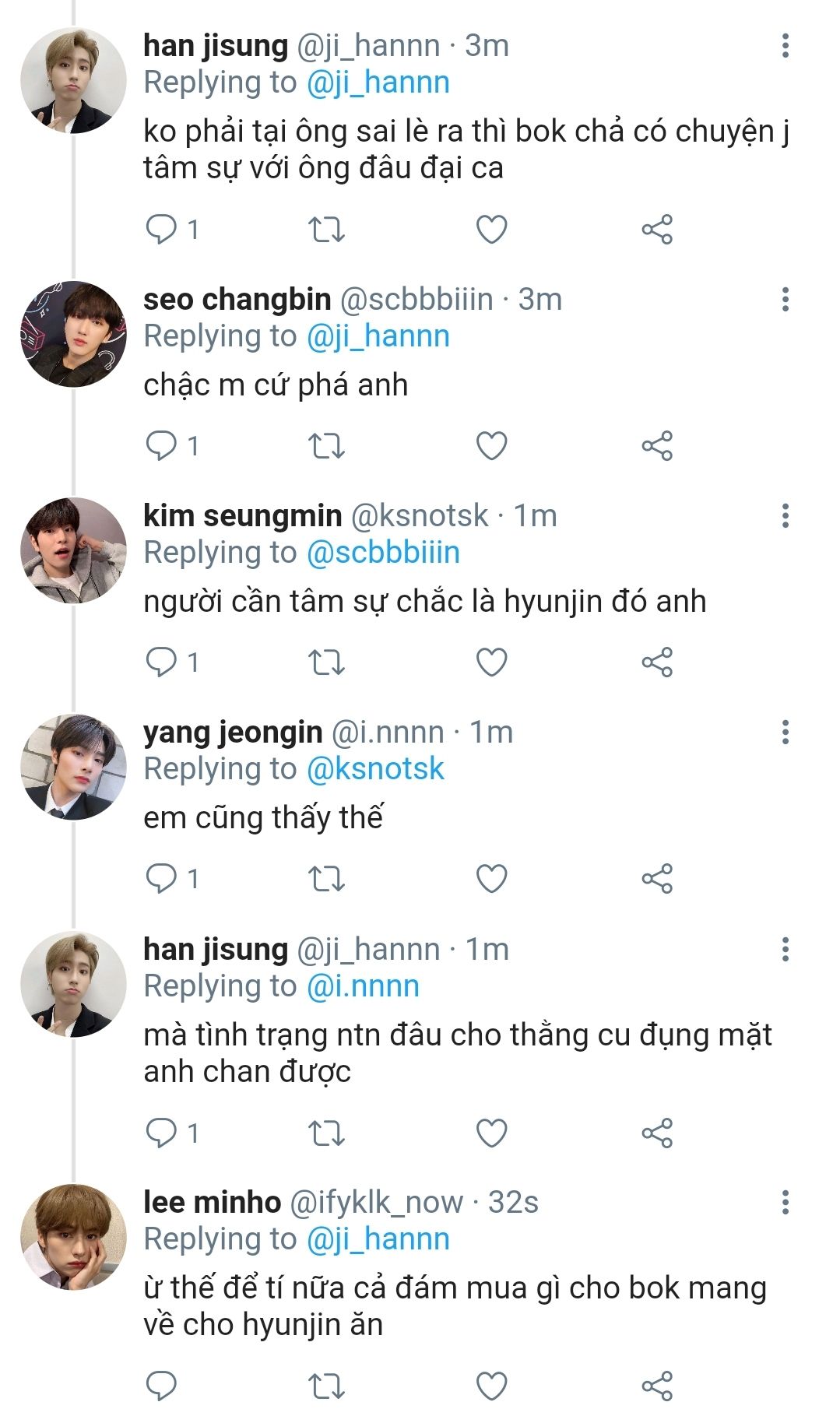
Task: Retweet lee minho's reply
Action: 326,1386
